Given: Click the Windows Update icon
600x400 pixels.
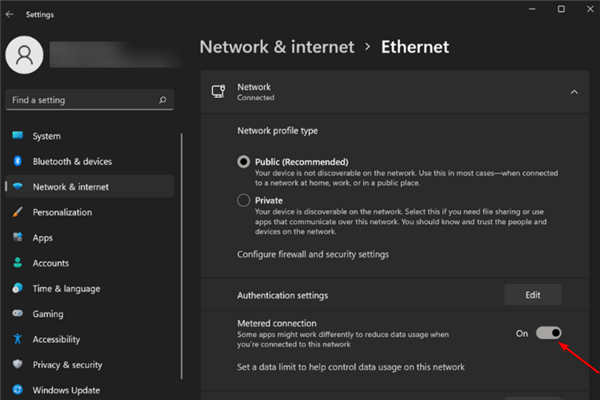Looking at the screenshot, I should point(17,390).
